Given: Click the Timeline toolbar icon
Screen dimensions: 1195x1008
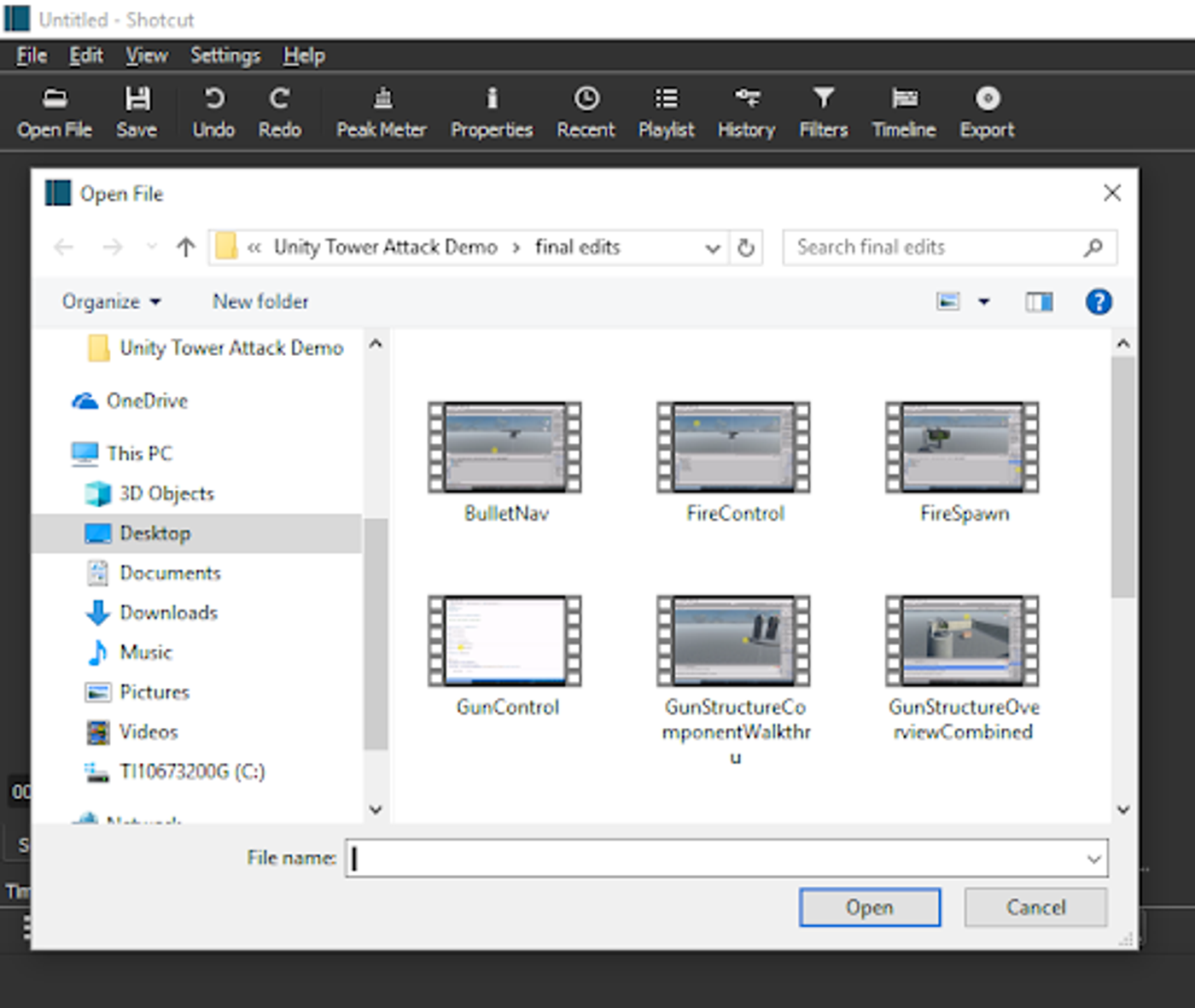Looking at the screenshot, I should coord(904,99).
